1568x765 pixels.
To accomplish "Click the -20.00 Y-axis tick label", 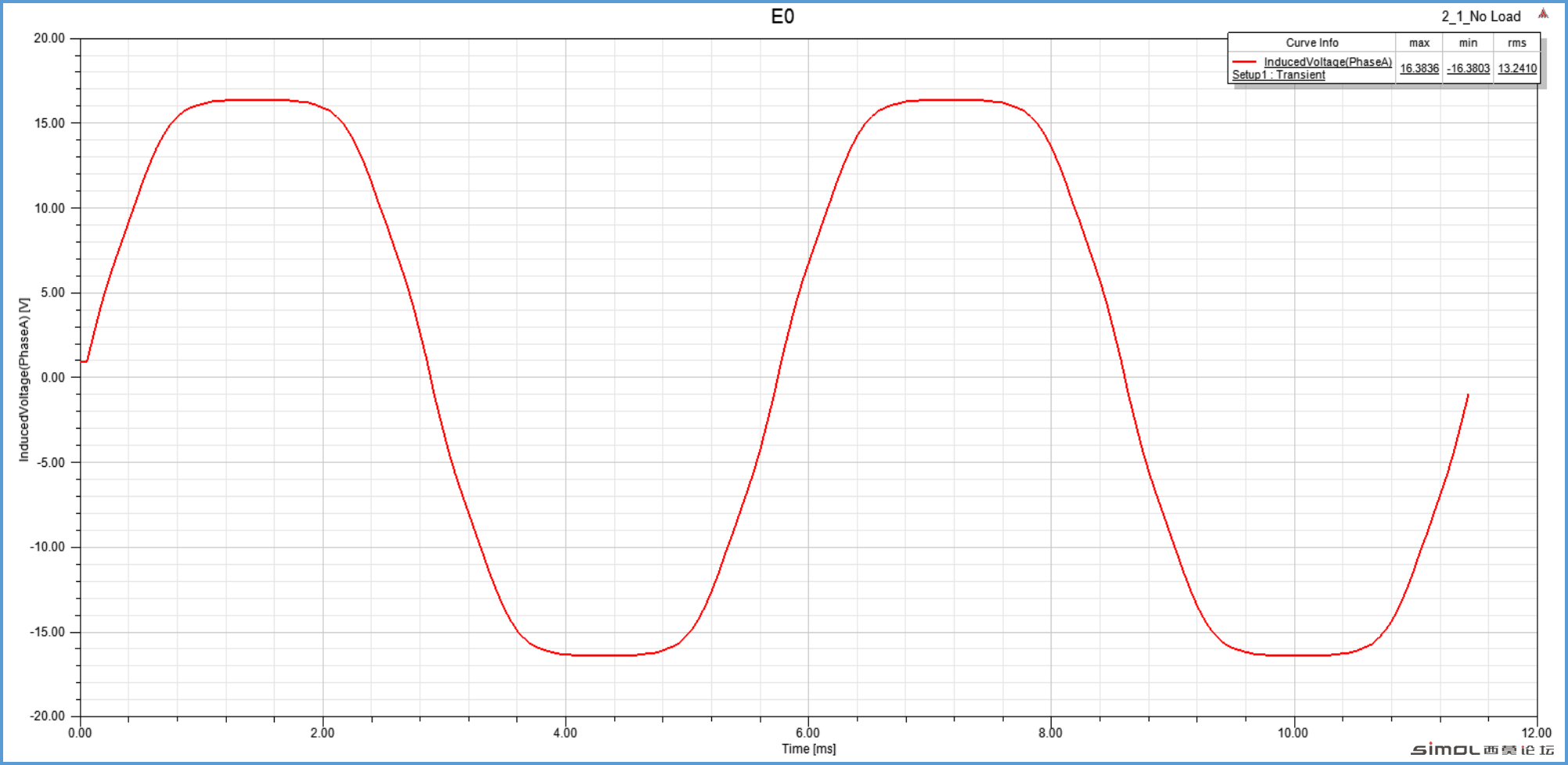I will [x=48, y=716].
